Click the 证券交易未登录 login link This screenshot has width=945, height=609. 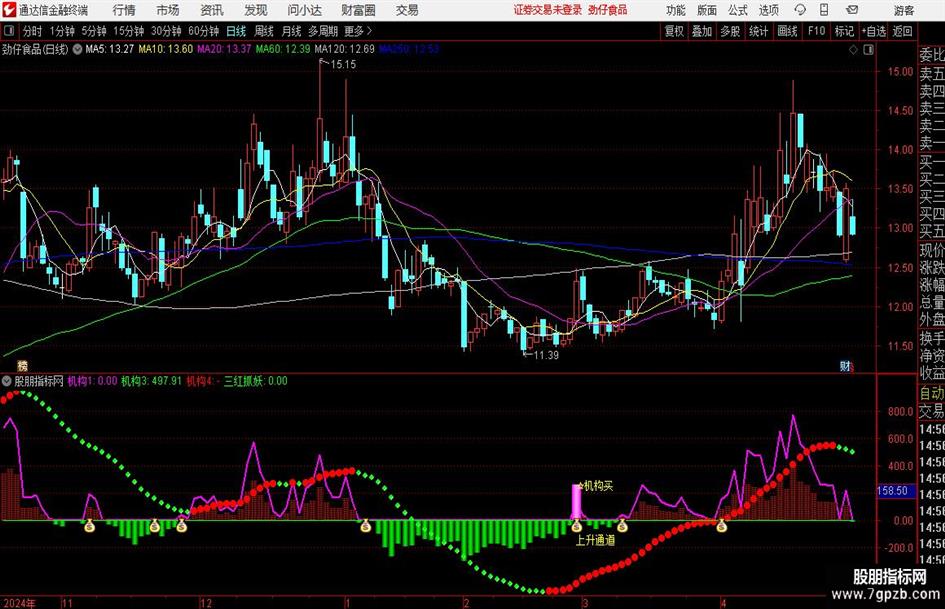548,10
